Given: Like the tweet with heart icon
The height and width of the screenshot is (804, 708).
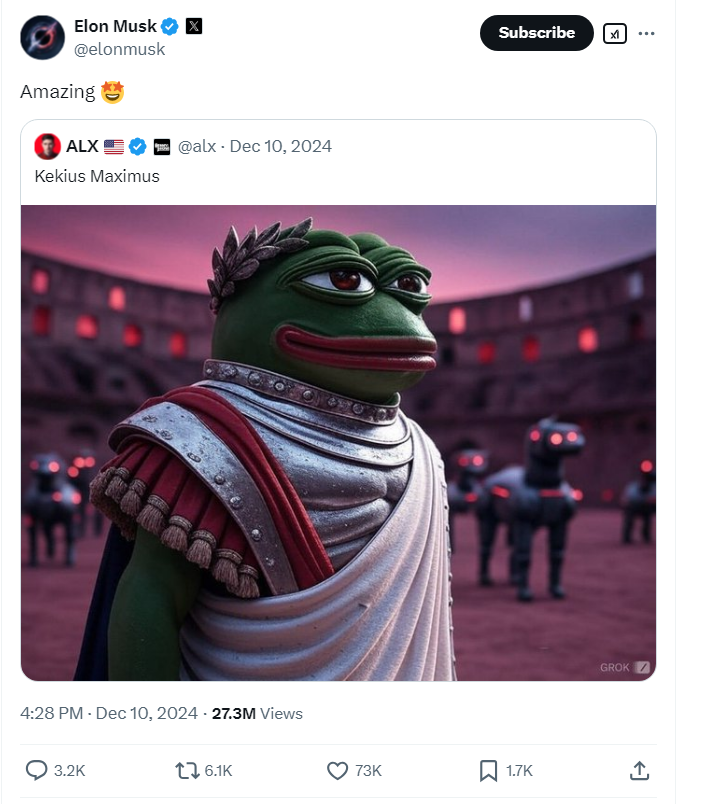Looking at the screenshot, I should pos(338,770).
